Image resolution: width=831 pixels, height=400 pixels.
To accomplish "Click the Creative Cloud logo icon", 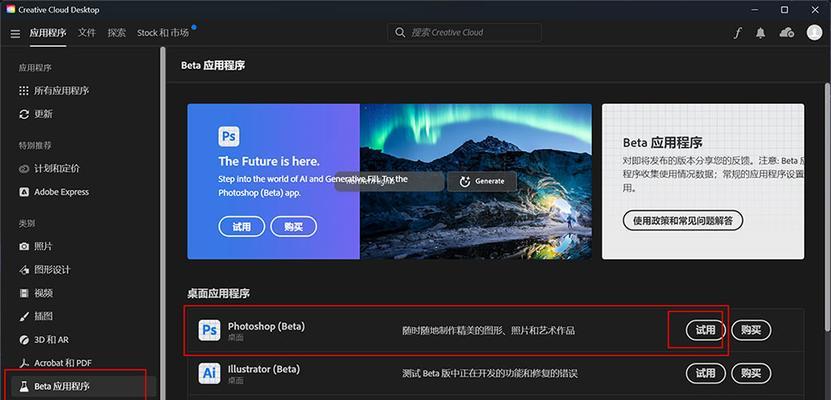I will point(11,10).
